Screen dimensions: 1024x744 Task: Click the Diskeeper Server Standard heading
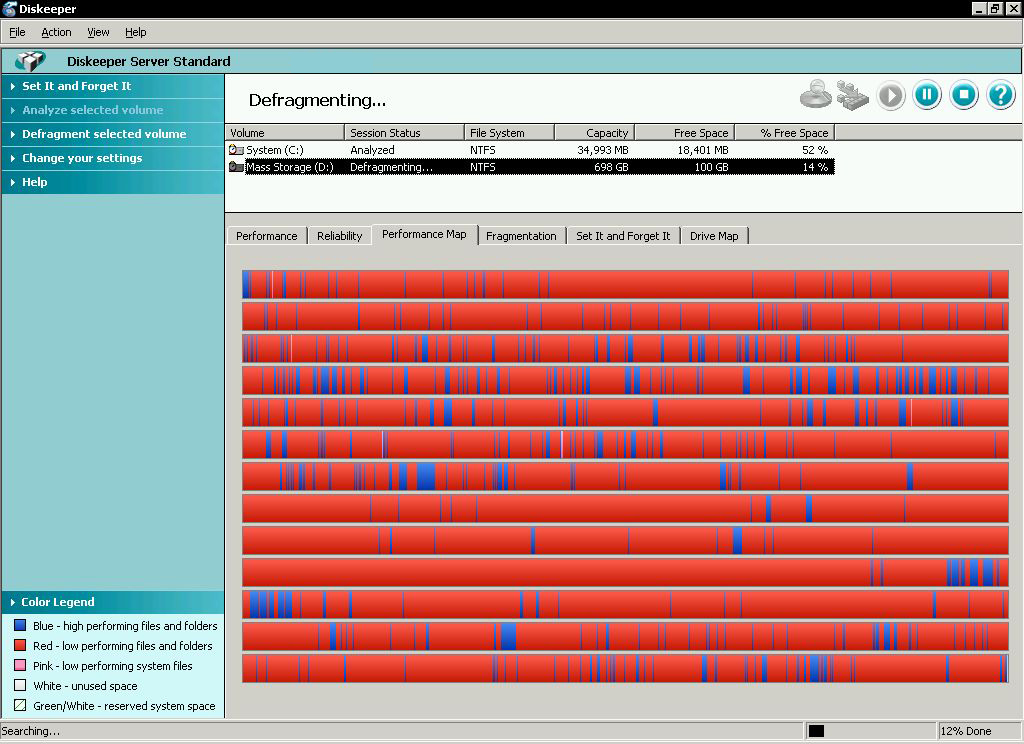point(149,61)
